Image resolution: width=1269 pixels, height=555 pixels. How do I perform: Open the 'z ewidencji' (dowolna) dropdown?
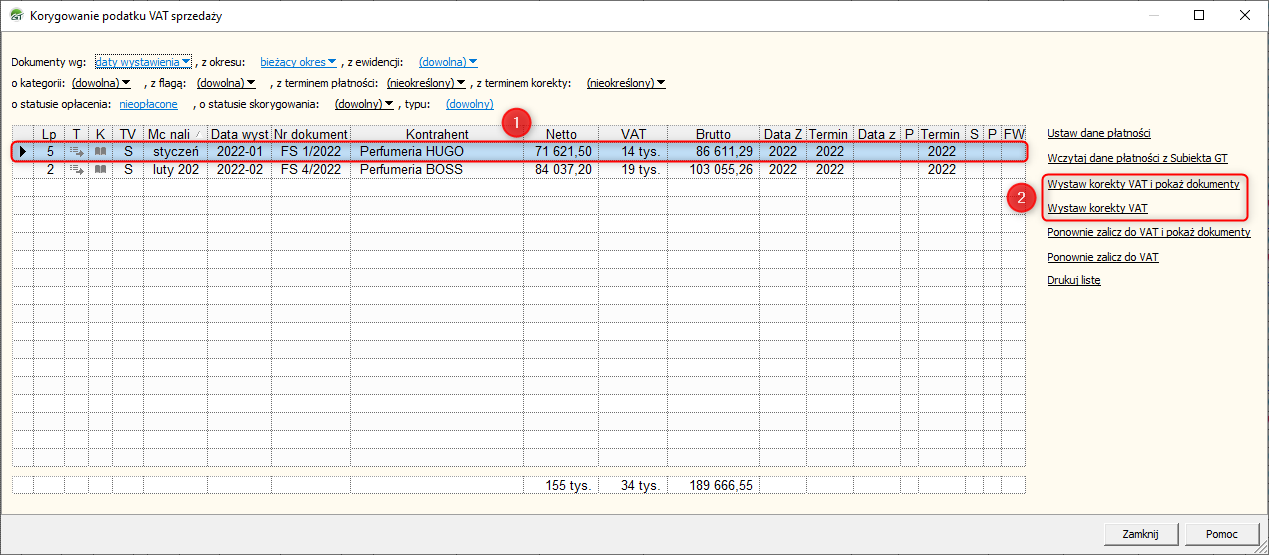[448, 62]
